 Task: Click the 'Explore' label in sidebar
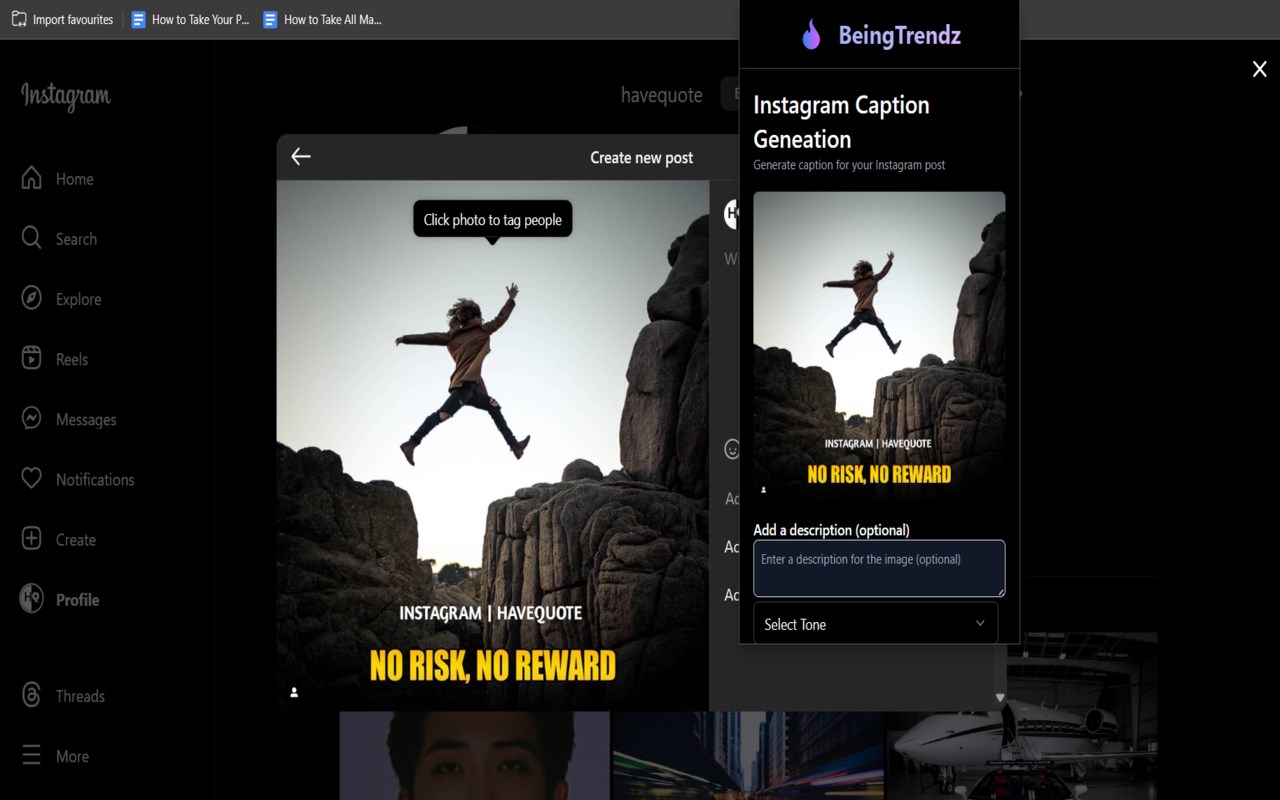(79, 299)
